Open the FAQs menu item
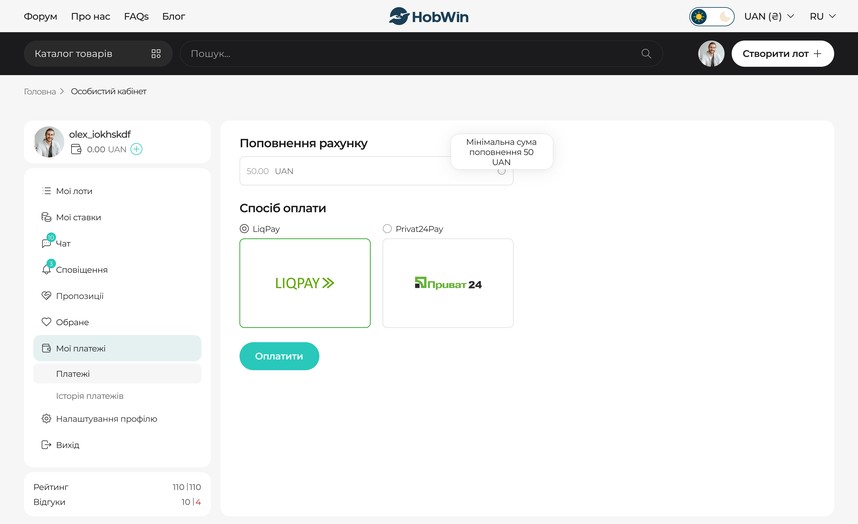Screen dimensions: 858x524 pos(136,16)
